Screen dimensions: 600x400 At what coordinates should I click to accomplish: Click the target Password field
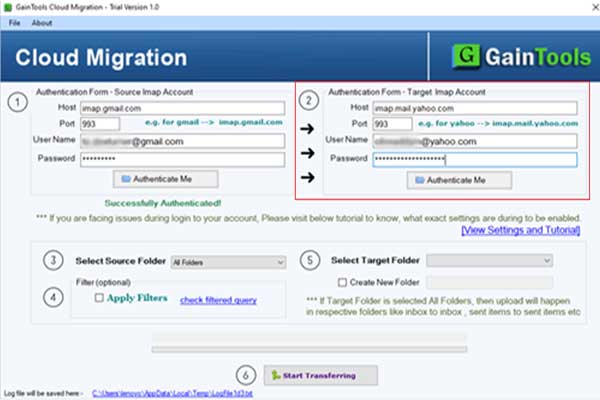[475, 160]
